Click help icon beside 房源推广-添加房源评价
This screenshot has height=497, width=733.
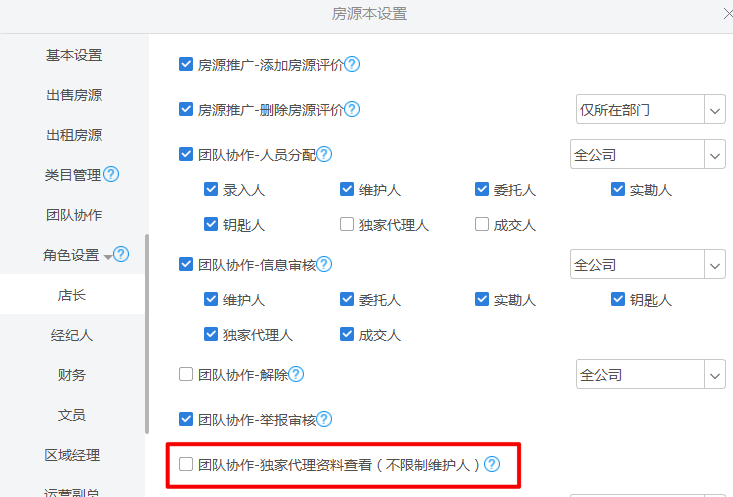click(x=352, y=64)
